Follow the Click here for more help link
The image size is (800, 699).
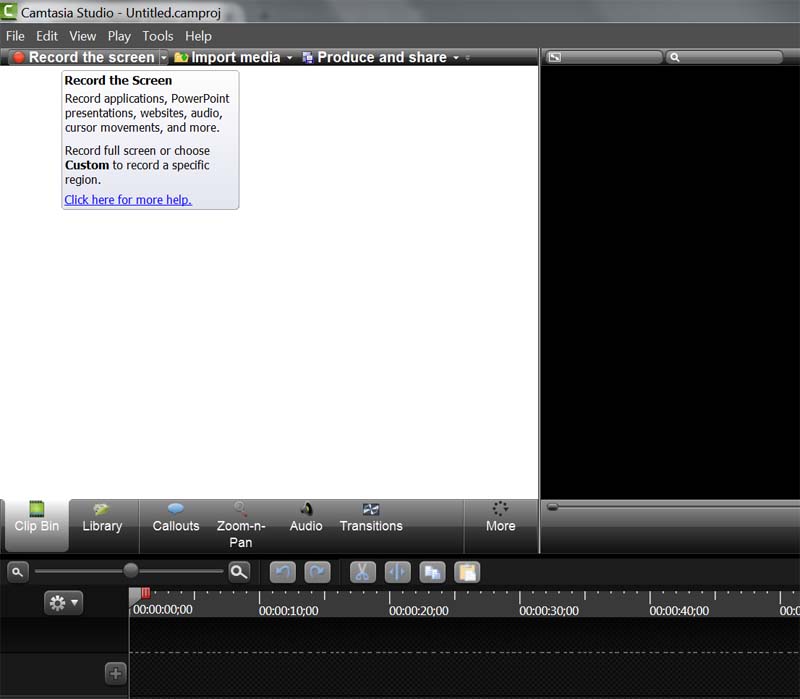click(128, 199)
